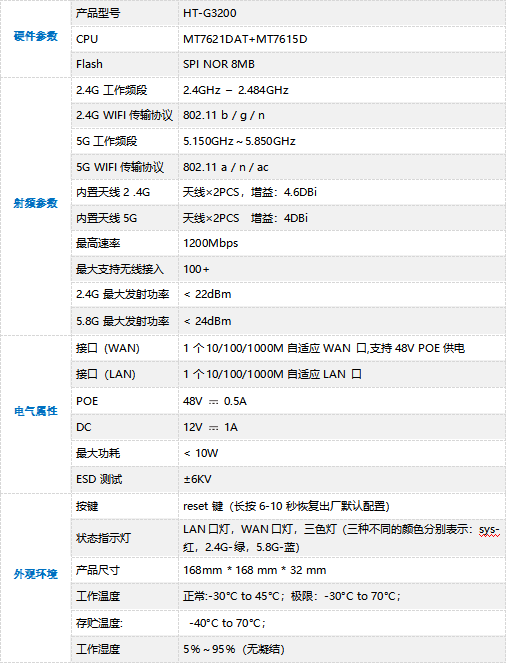Click the POE label cell

(87, 401)
